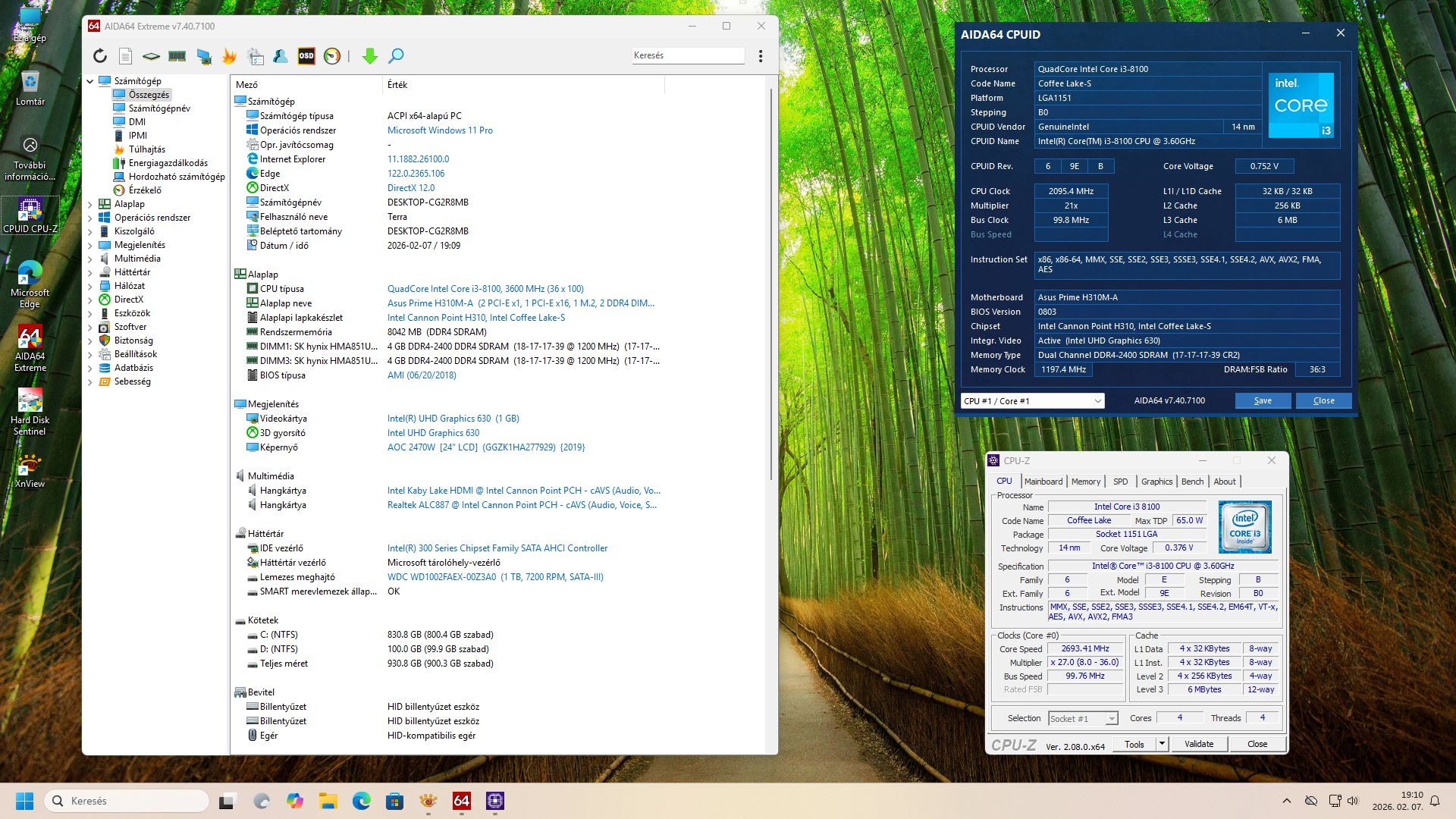Click the Keresés search field in AIDA64
This screenshot has width=1456, height=819.
[x=688, y=55]
